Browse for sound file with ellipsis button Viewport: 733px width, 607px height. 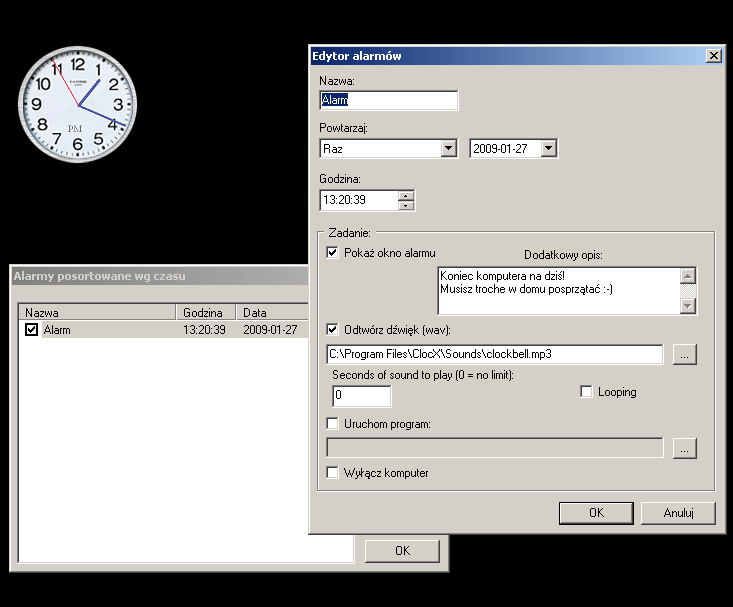[x=684, y=354]
